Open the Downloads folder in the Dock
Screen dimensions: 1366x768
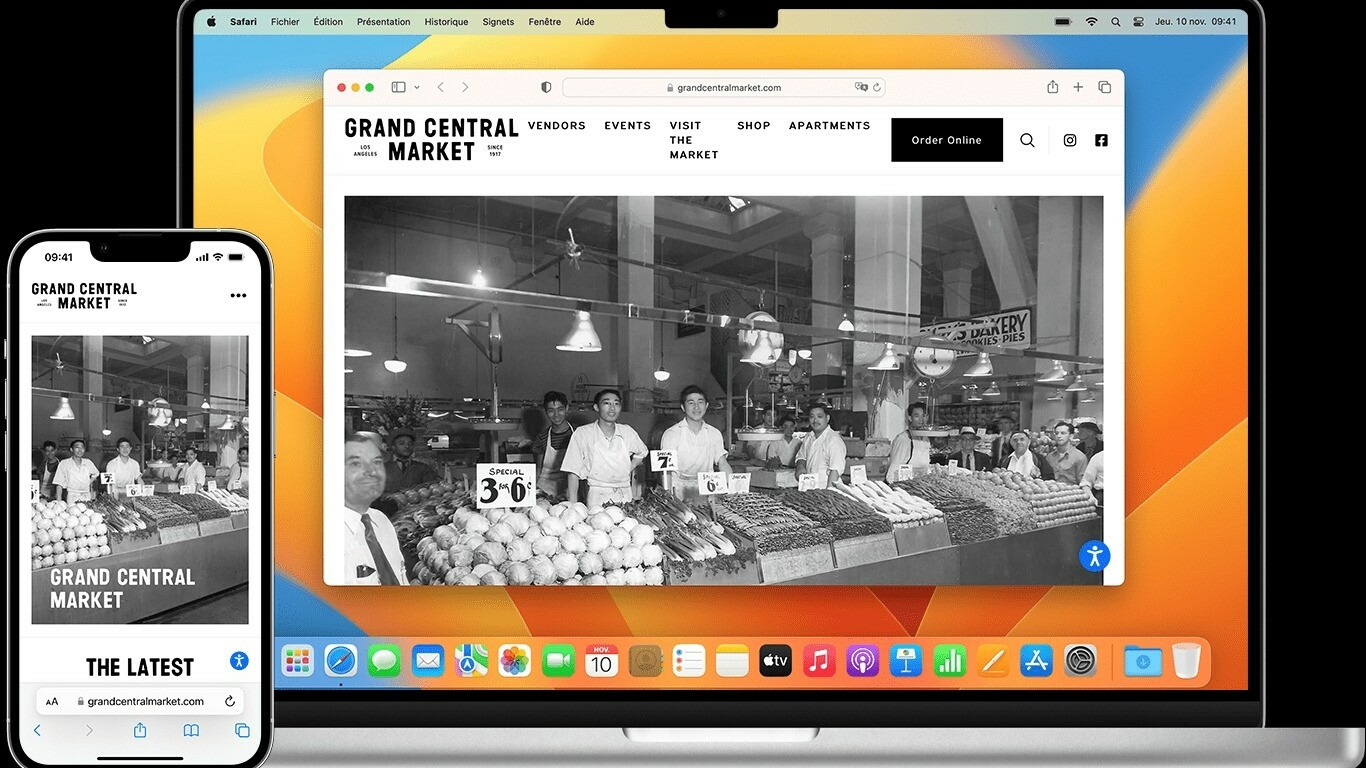pyautogui.click(x=1143, y=660)
